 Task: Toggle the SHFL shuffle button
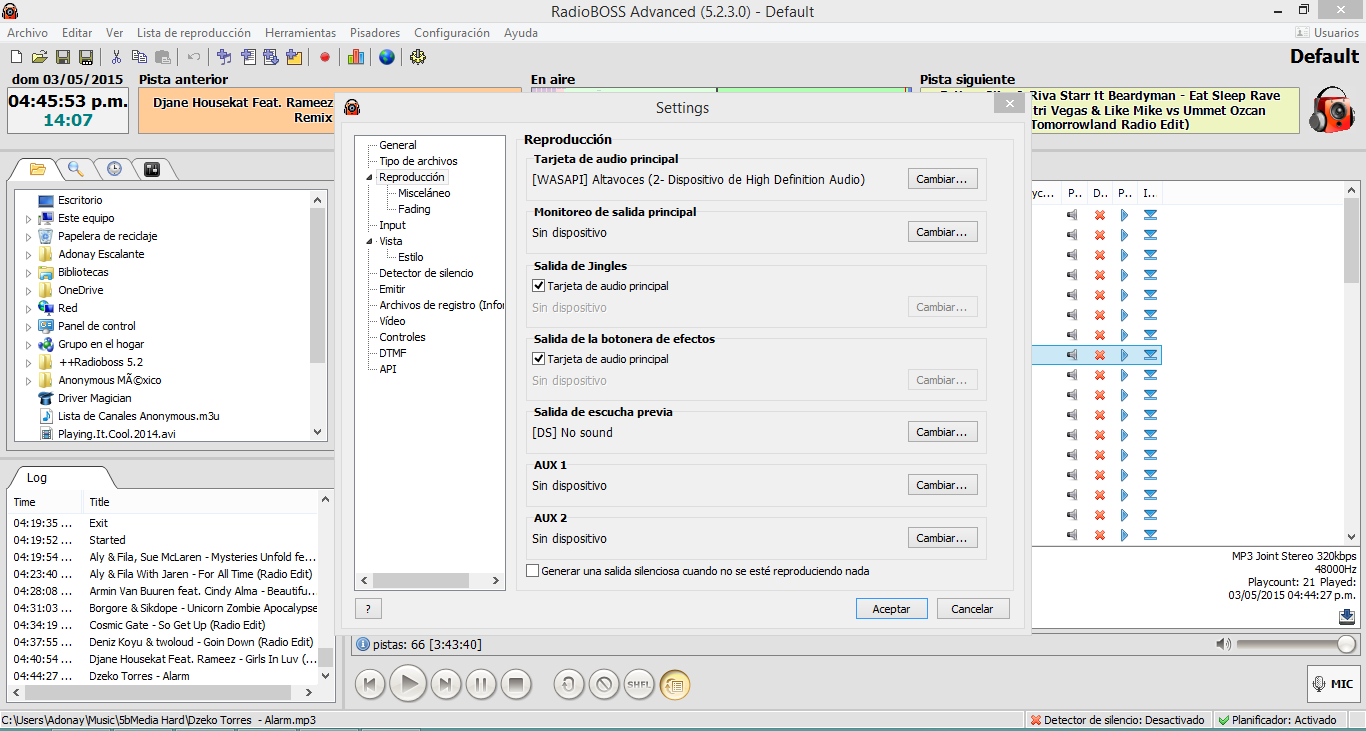[639, 685]
